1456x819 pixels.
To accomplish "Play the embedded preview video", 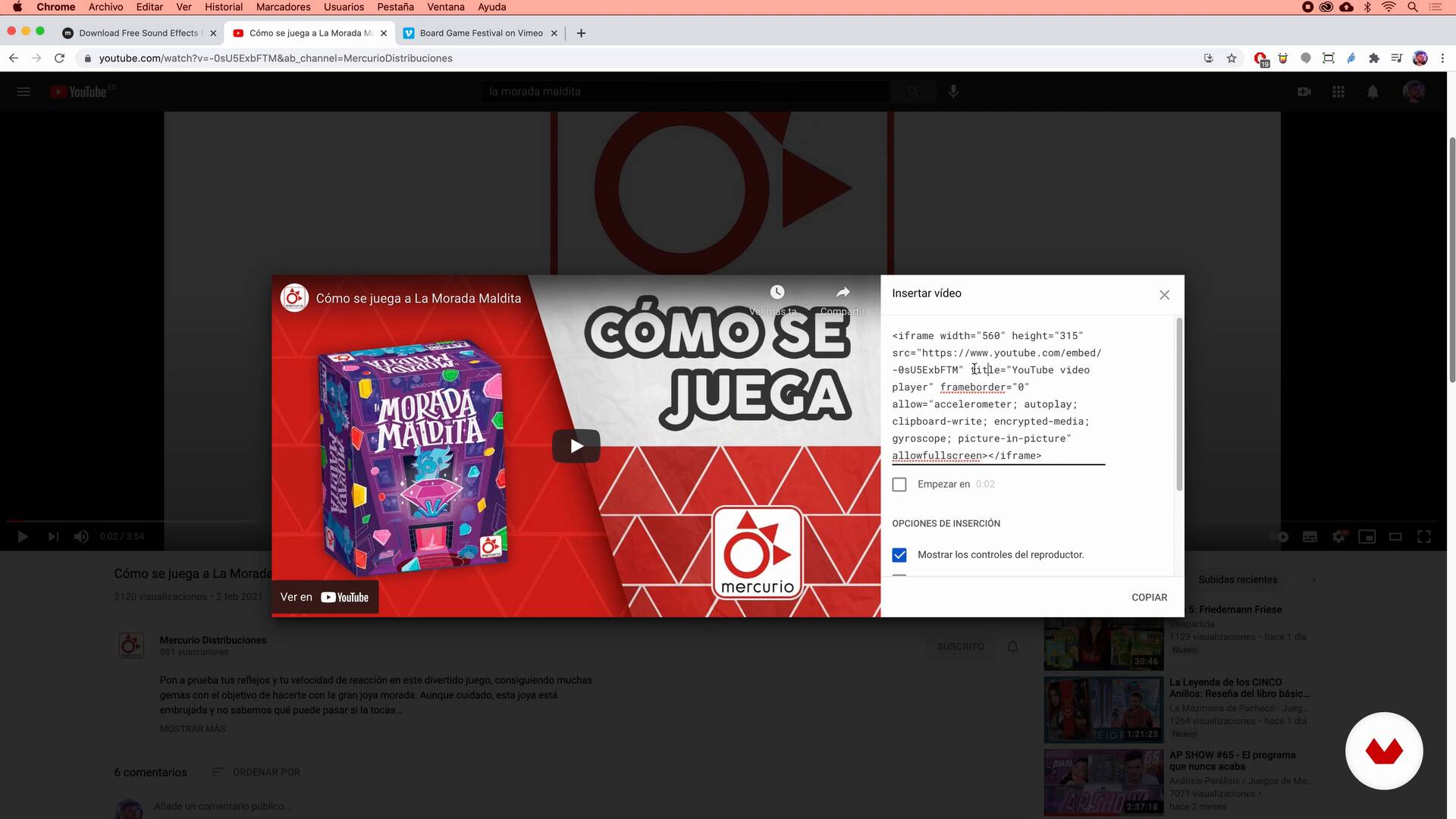I will tap(576, 446).
